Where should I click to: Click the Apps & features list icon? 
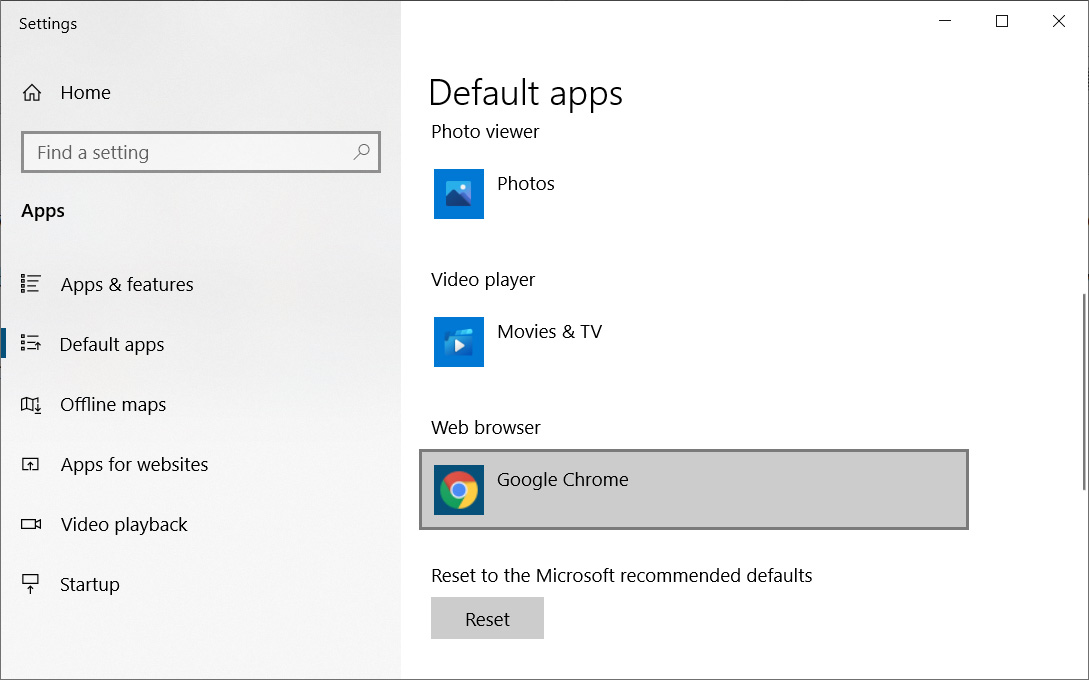(x=31, y=283)
